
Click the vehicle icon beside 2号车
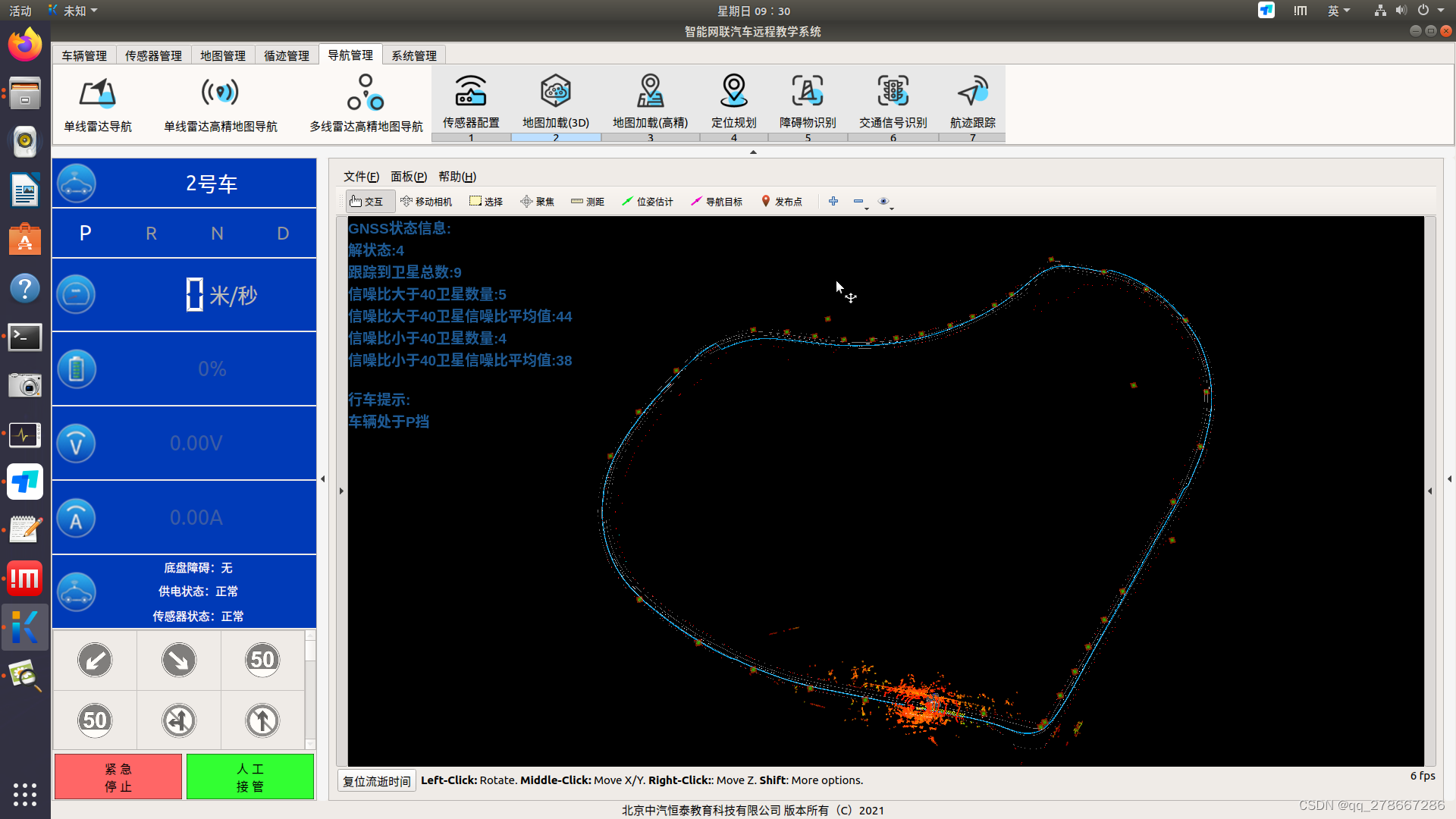pos(77,184)
